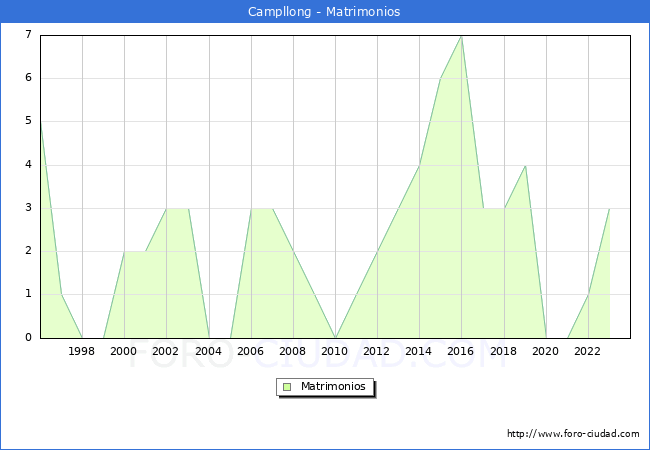Select the 2000 x-axis label
Screen dimensions: 650x450
pos(124,351)
